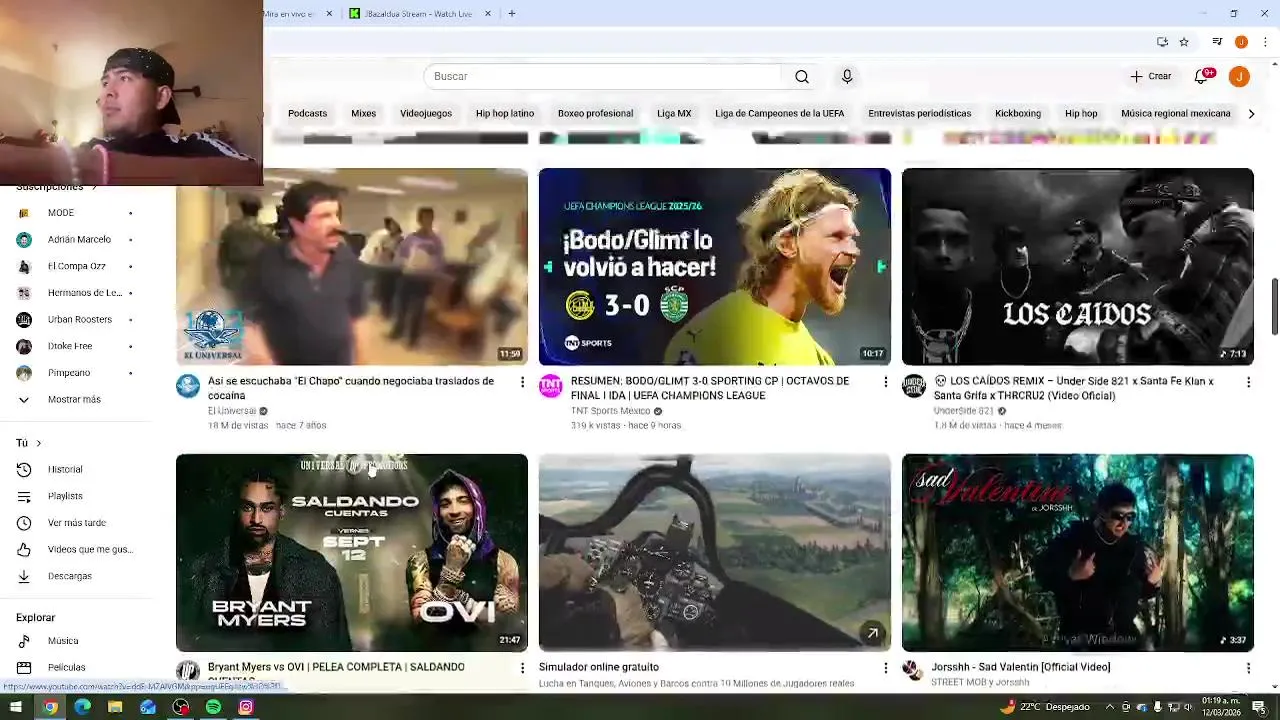Play Sad Valentin video thumbnail
The height and width of the screenshot is (720, 1280).
point(1078,553)
